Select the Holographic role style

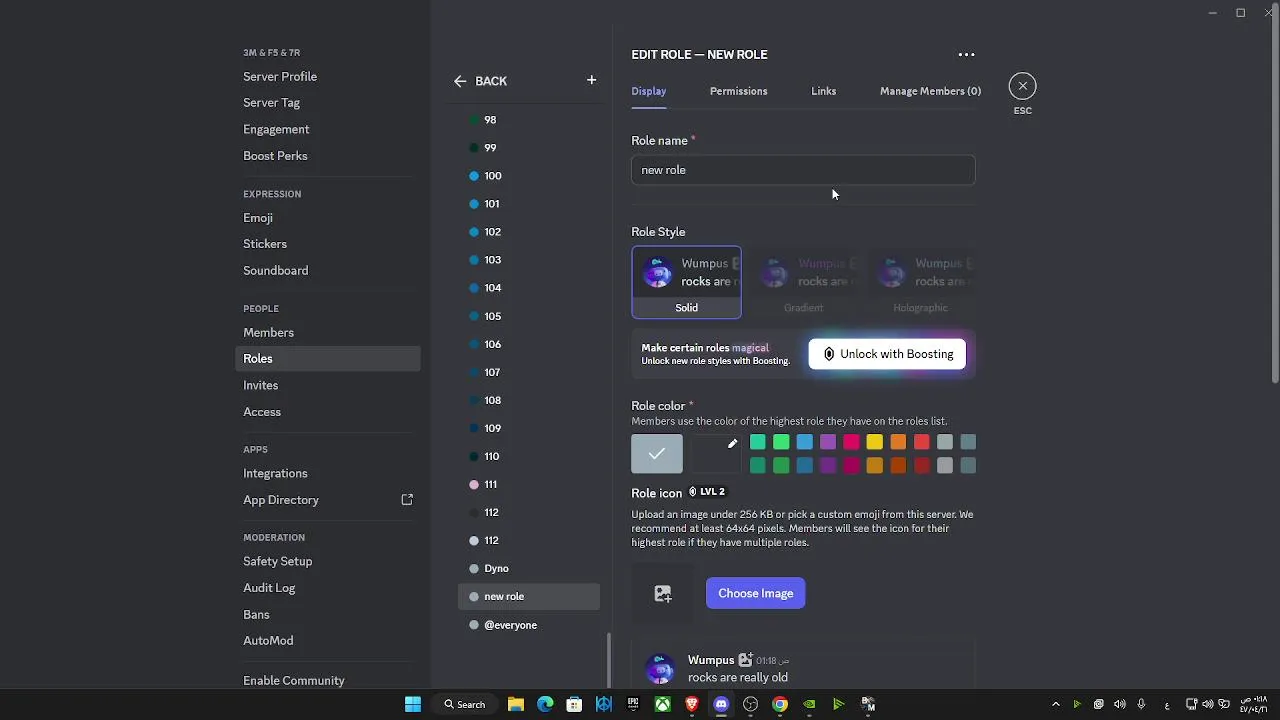(x=920, y=282)
